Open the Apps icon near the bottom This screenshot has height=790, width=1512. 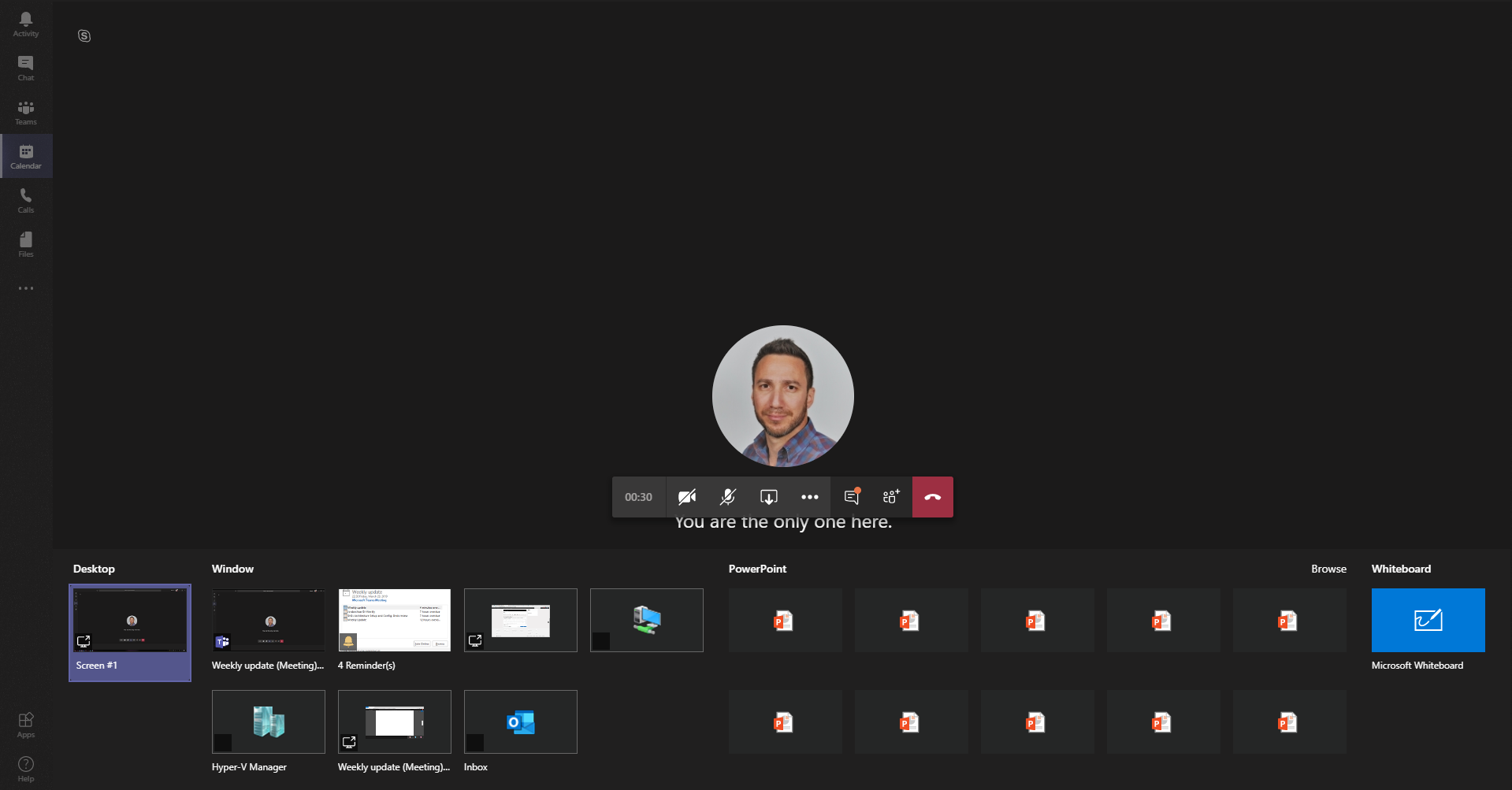[x=25, y=723]
